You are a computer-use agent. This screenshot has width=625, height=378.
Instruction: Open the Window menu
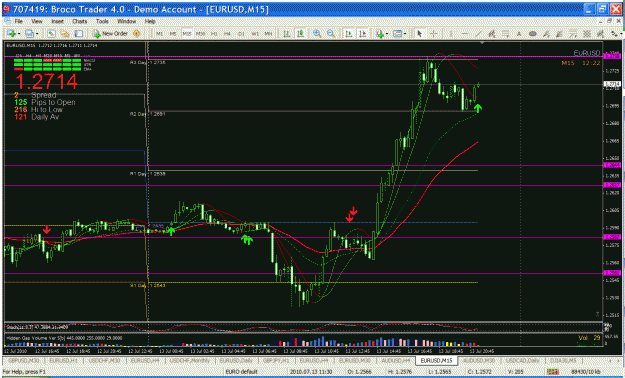127,21
